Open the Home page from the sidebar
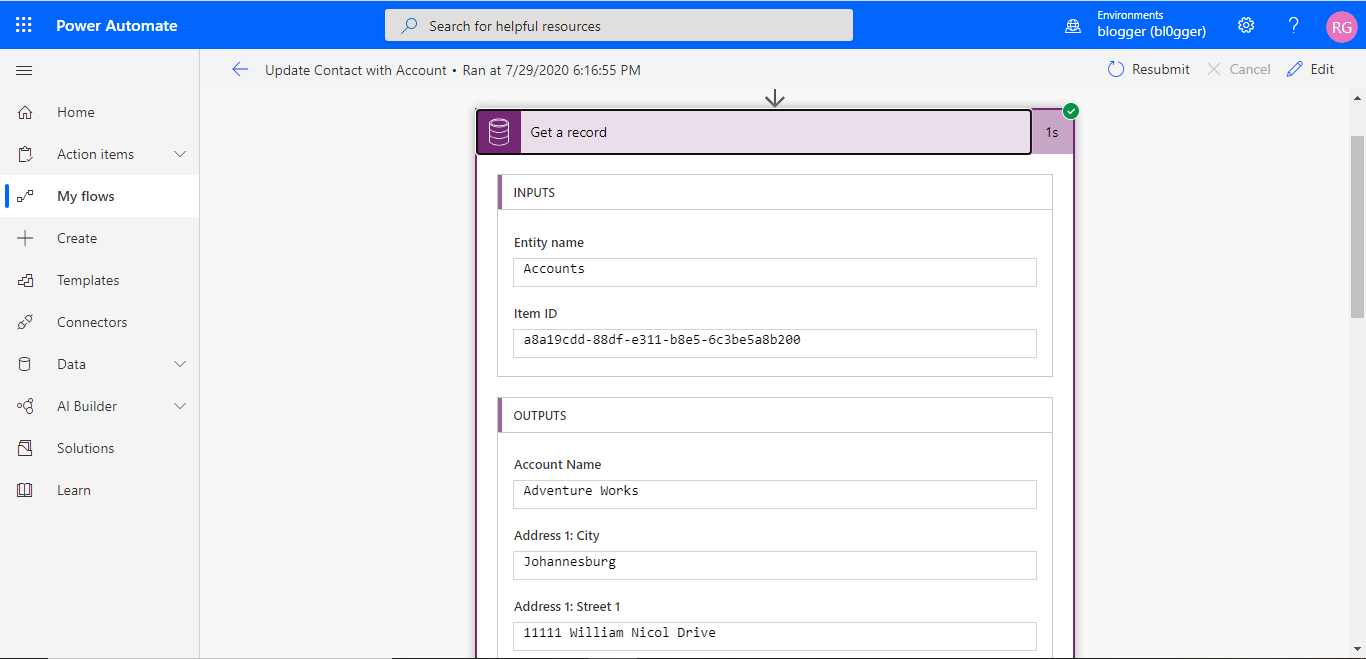 (75, 112)
